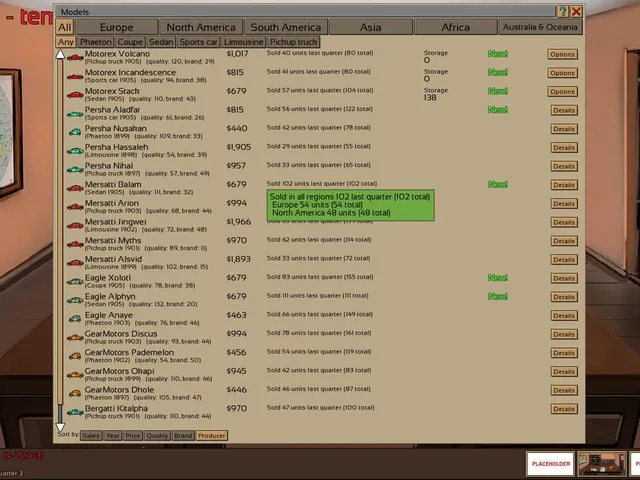Viewport: 640px width, 480px height.
Task: Click the Eagle Anaye phaeton icon
Action: [75, 319]
